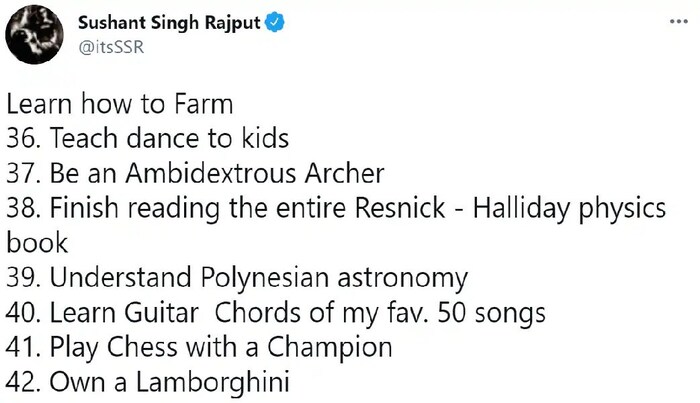700x403 pixels.
Task: Click the line starting "38. Finish reading"
Action: pyautogui.click(x=336, y=208)
